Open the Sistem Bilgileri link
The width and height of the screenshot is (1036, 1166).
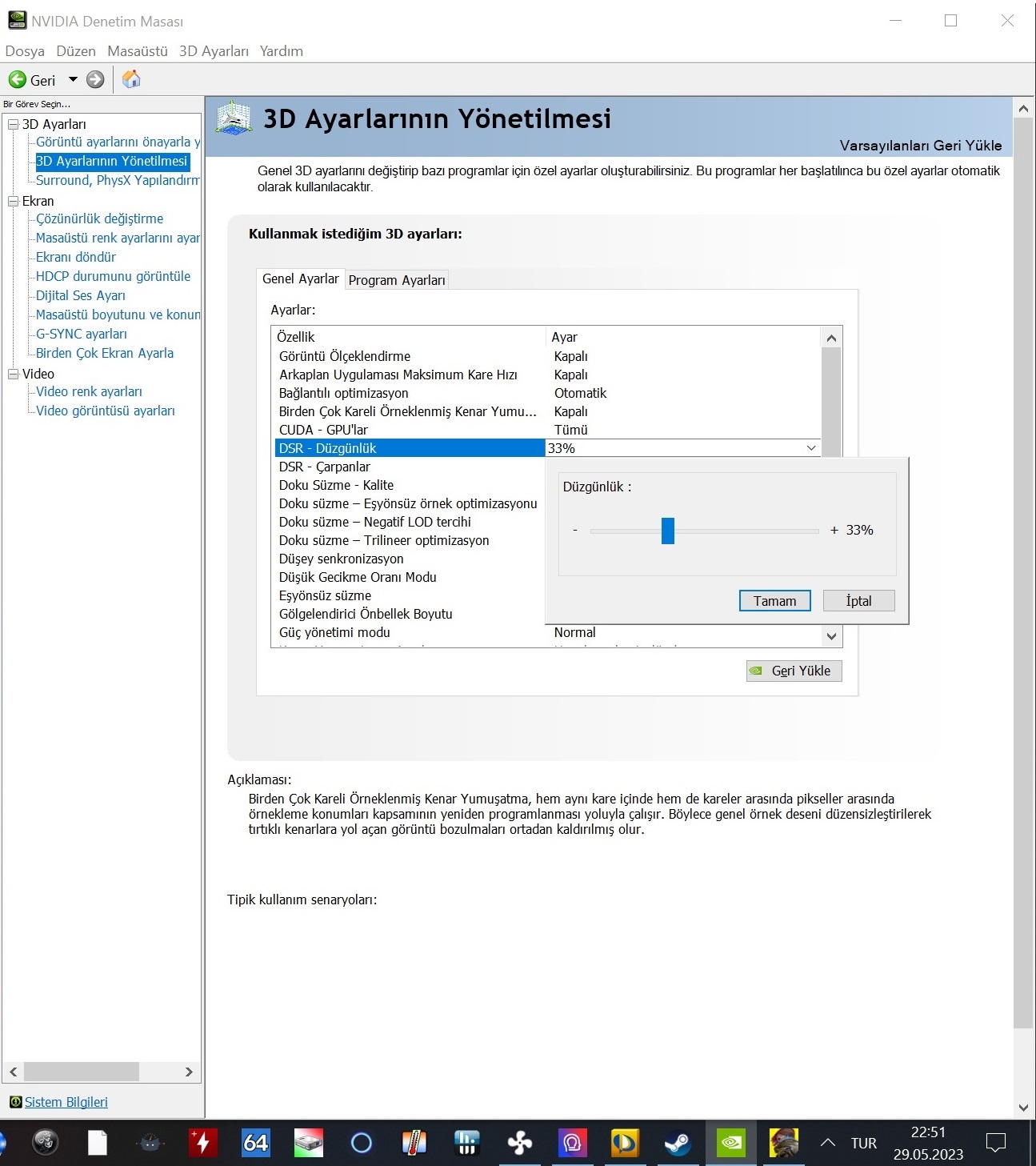coord(66,1102)
